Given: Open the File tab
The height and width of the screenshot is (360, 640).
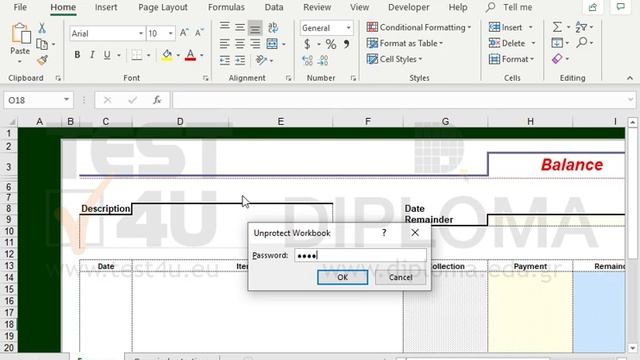Looking at the screenshot, I should pos(20,7).
